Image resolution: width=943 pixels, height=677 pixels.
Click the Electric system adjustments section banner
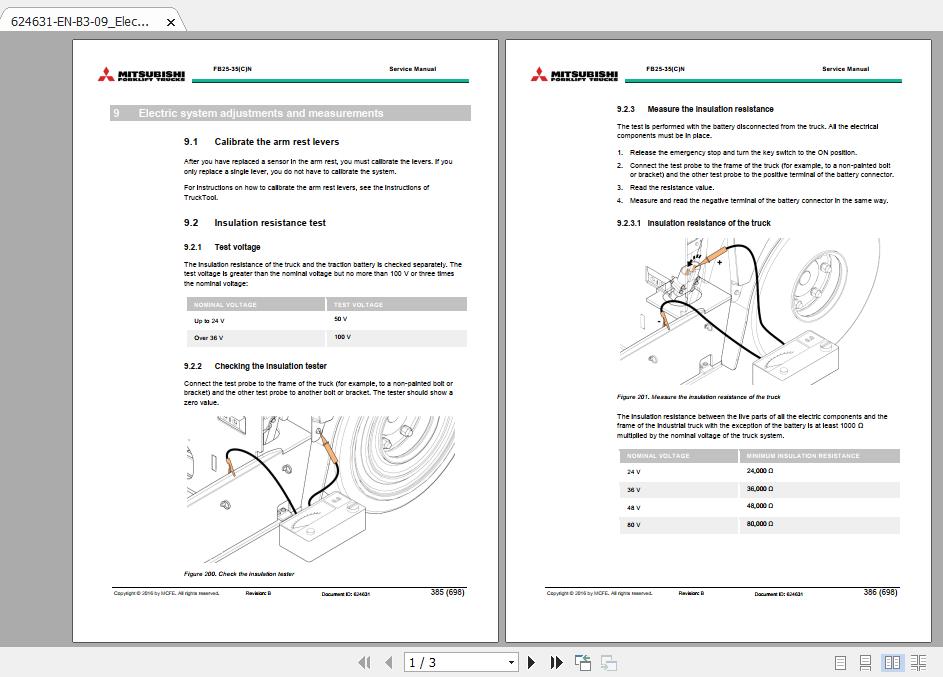(x=290, y=113)
